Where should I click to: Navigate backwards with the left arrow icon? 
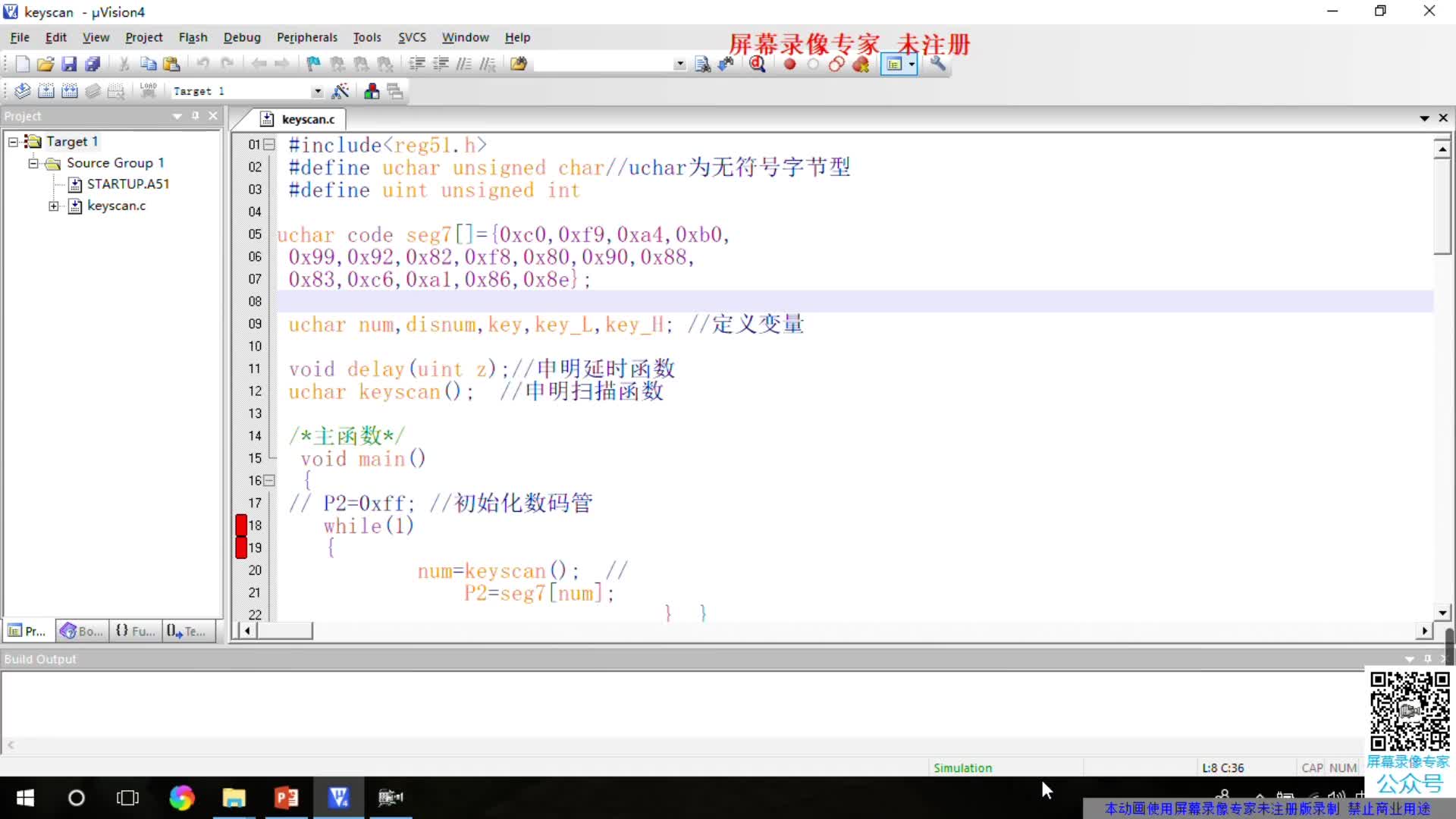[x=259, y=64]
